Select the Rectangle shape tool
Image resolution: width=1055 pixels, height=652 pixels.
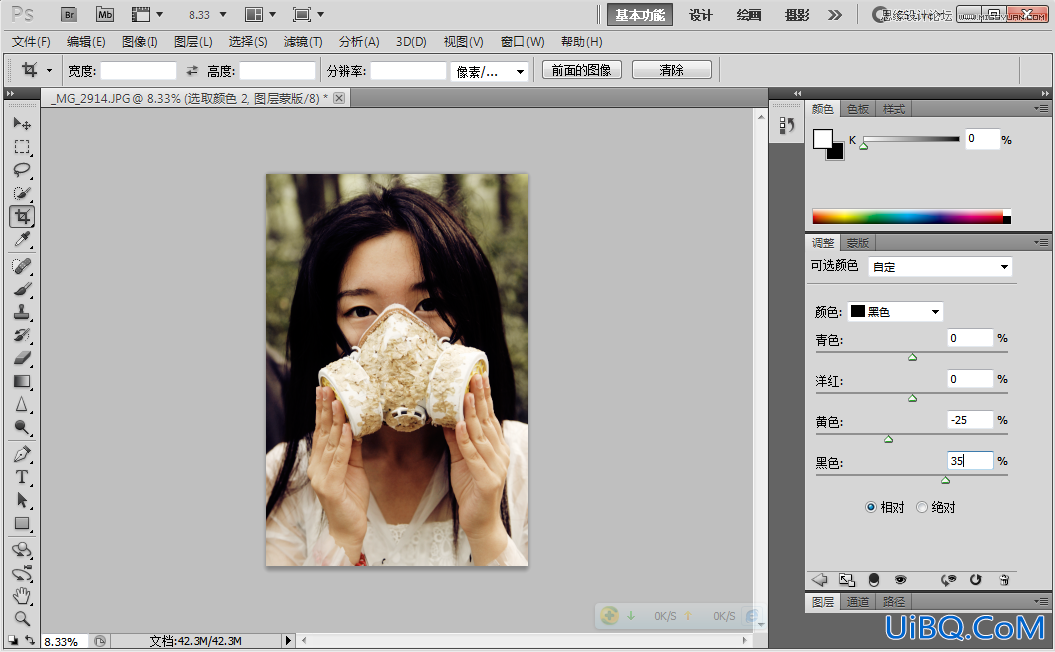[22, 523]
